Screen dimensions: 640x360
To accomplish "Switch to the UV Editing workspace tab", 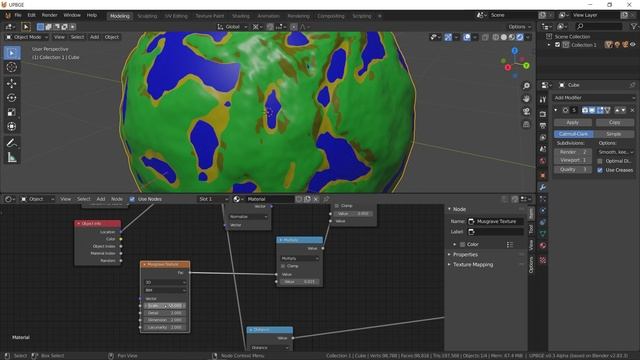I will [x=176, y=16].
